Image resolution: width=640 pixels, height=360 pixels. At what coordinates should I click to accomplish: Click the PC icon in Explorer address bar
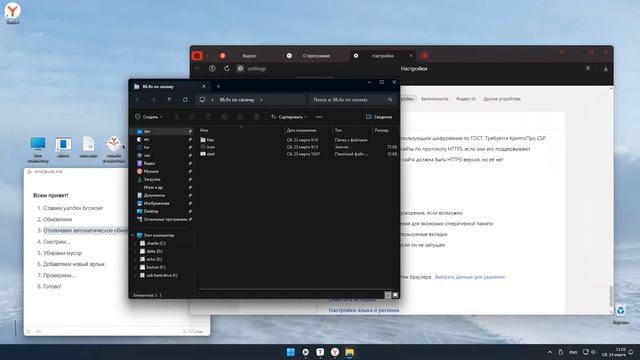202,100
